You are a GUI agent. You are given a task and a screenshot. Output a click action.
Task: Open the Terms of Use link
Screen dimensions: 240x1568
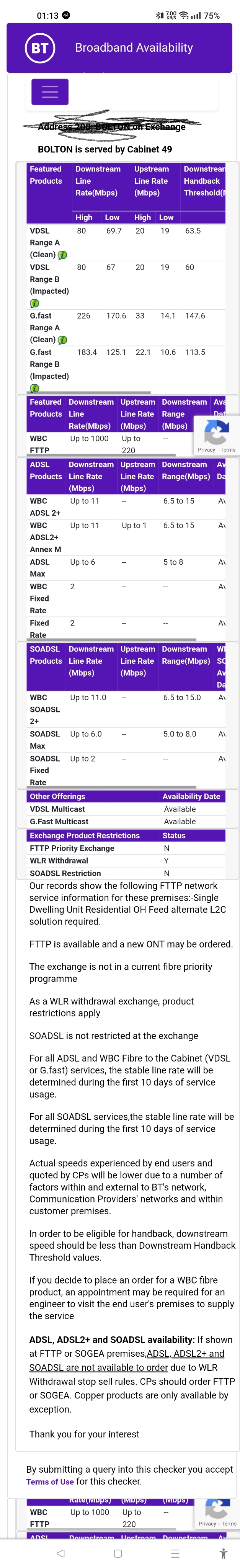pyautogui.click(x=50, y=1481)
